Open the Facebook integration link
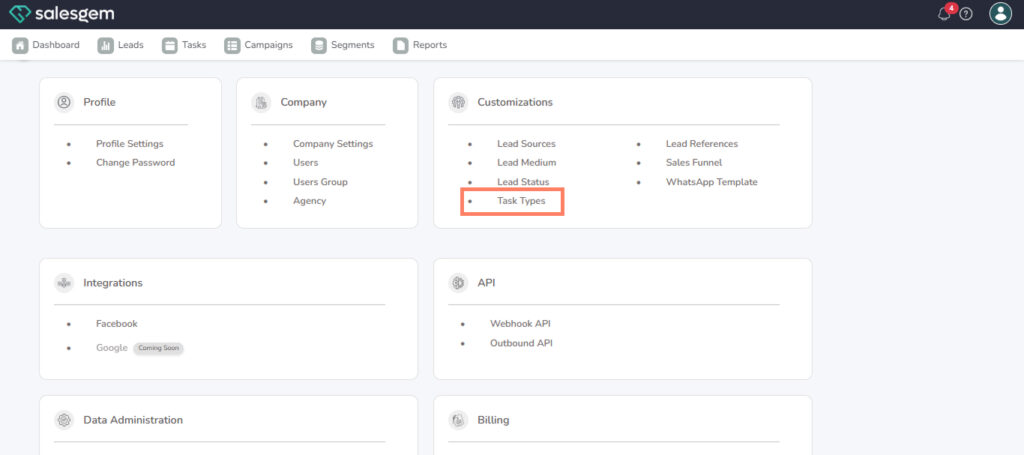1024x455 pixels. coord(116,324)
